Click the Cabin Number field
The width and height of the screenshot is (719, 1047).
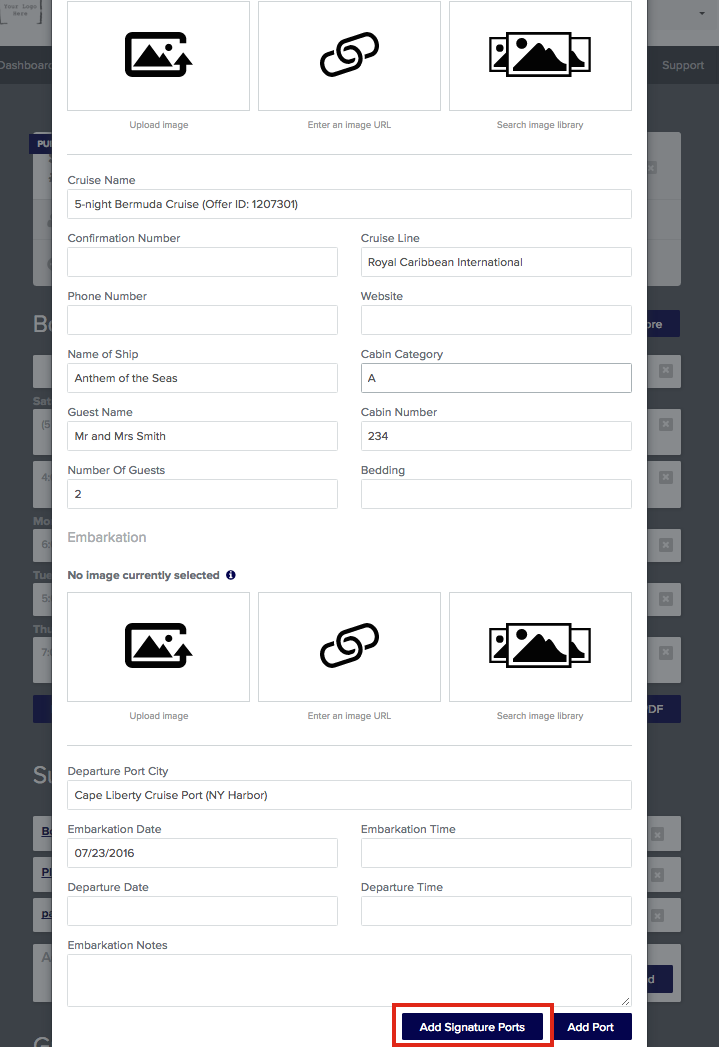[496, 436]
